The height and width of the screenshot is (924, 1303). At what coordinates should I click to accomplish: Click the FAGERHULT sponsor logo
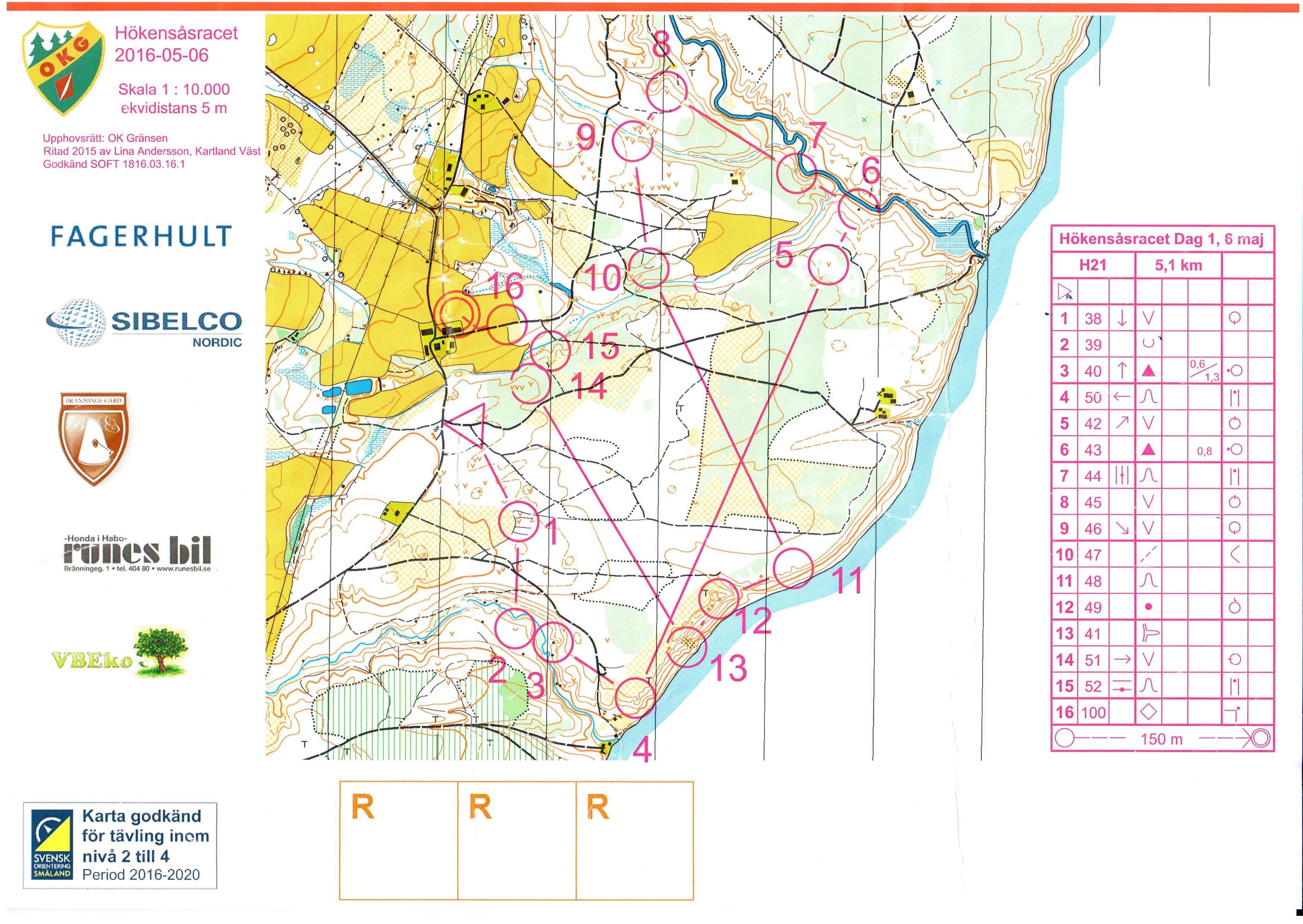pyautogui.click(x=140, y=236)
